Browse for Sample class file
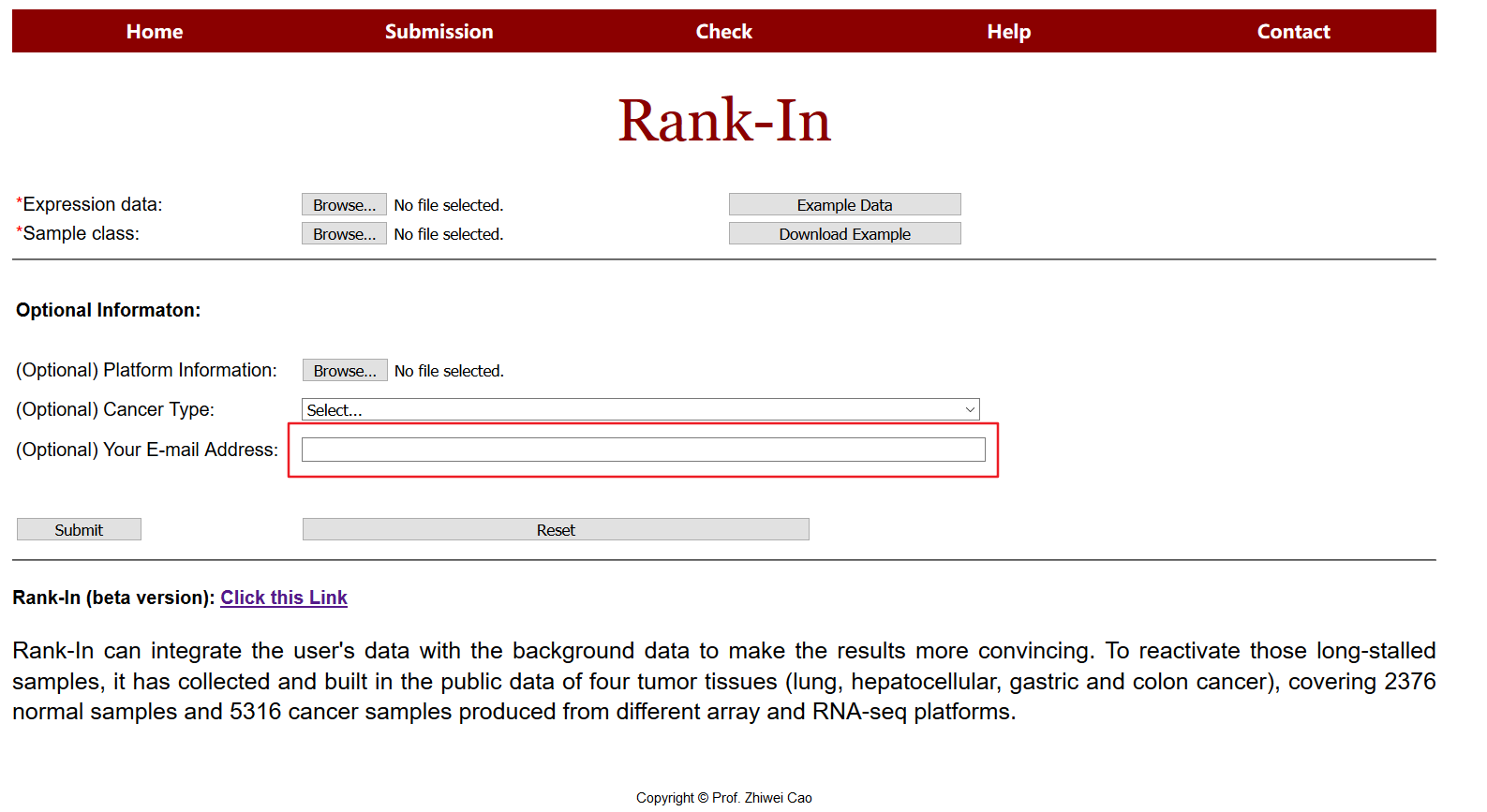Screen dimensions: 1487x812 tap(344, 233)
